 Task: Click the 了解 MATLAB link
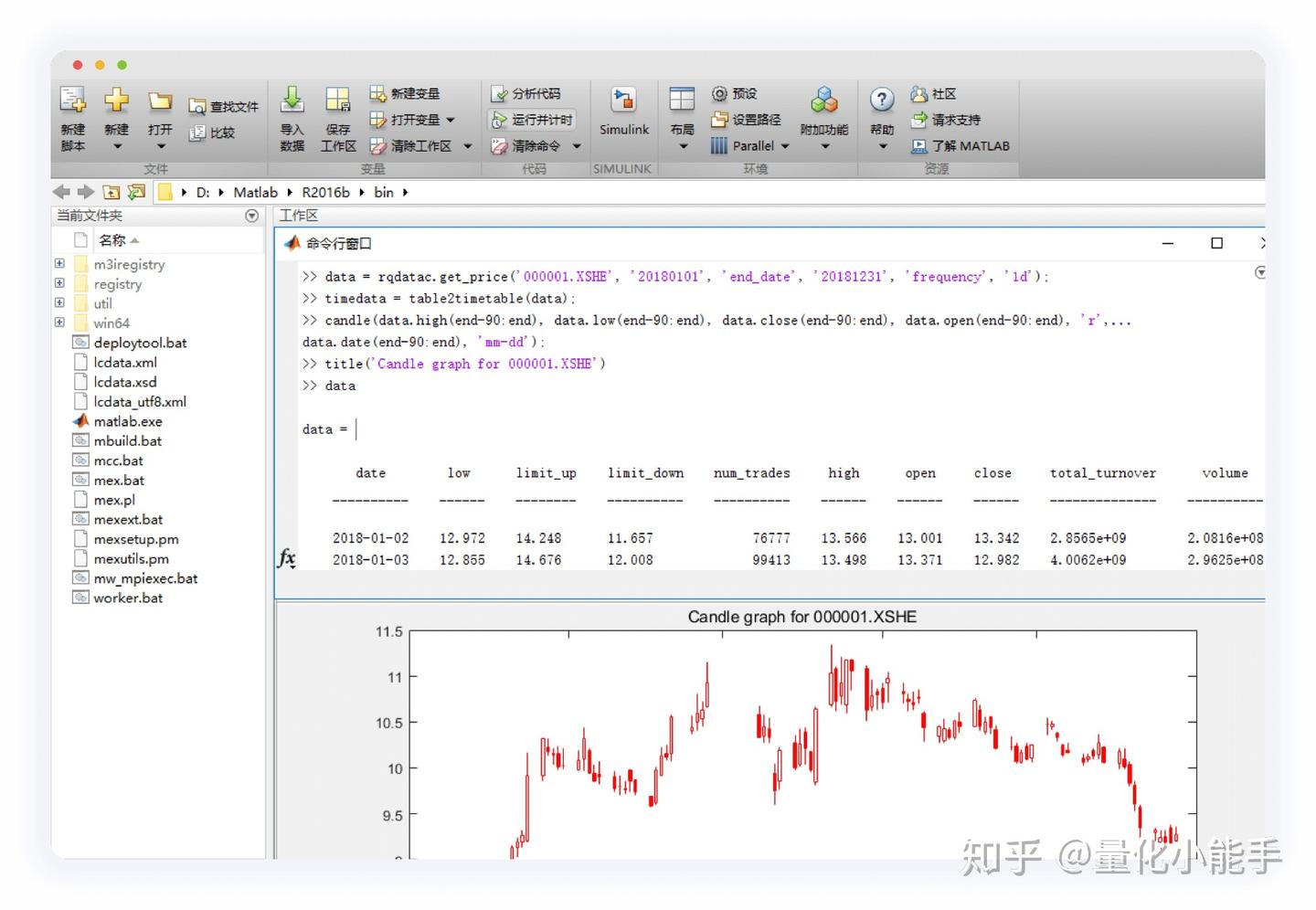961,145
